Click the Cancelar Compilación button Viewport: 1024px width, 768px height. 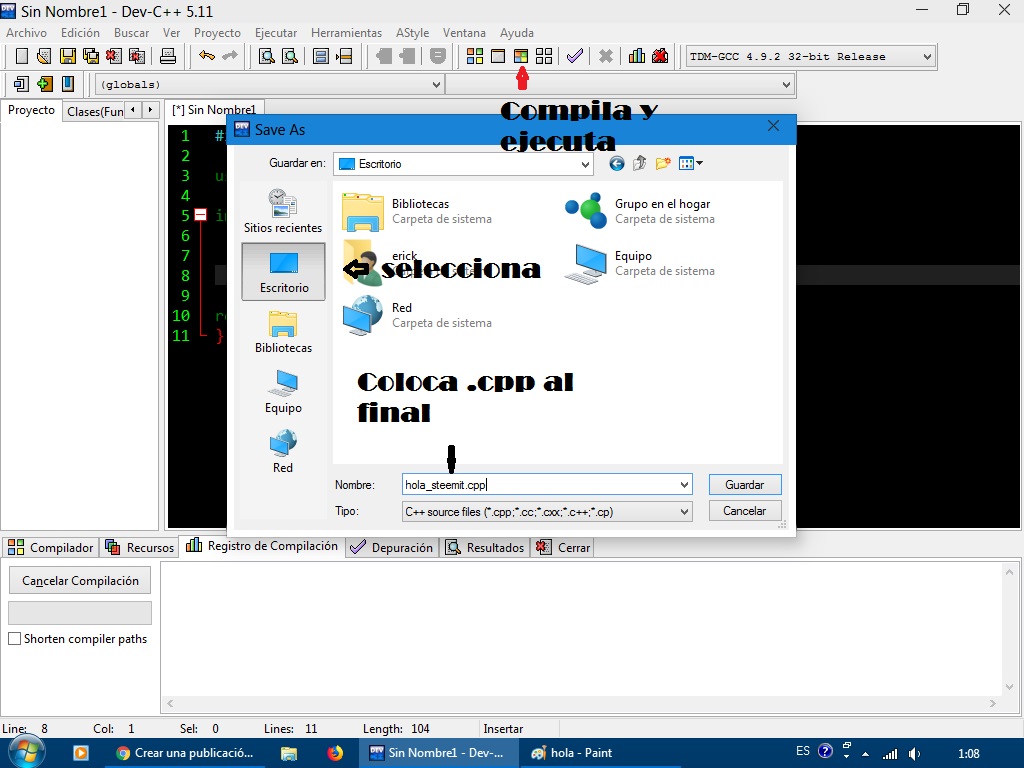(x=80, y=581)
